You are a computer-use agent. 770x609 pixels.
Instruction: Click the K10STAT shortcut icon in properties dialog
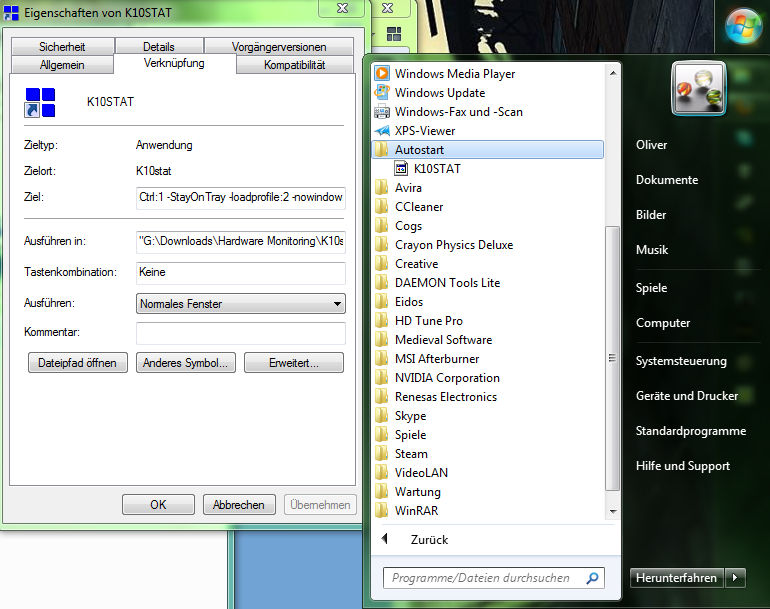tap(40, 102)
